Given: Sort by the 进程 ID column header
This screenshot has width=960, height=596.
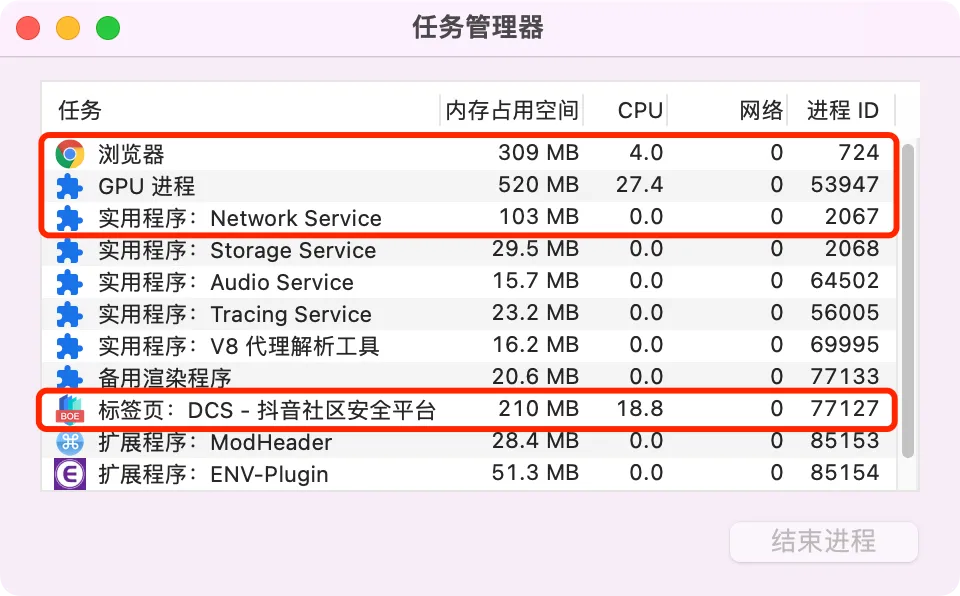Looking at the screenshot, I should click(842, 110).
